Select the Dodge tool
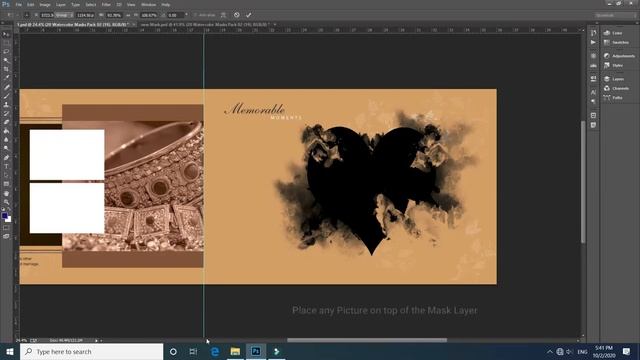The height and width of the screenshot is (360, 640). [6, 149]
